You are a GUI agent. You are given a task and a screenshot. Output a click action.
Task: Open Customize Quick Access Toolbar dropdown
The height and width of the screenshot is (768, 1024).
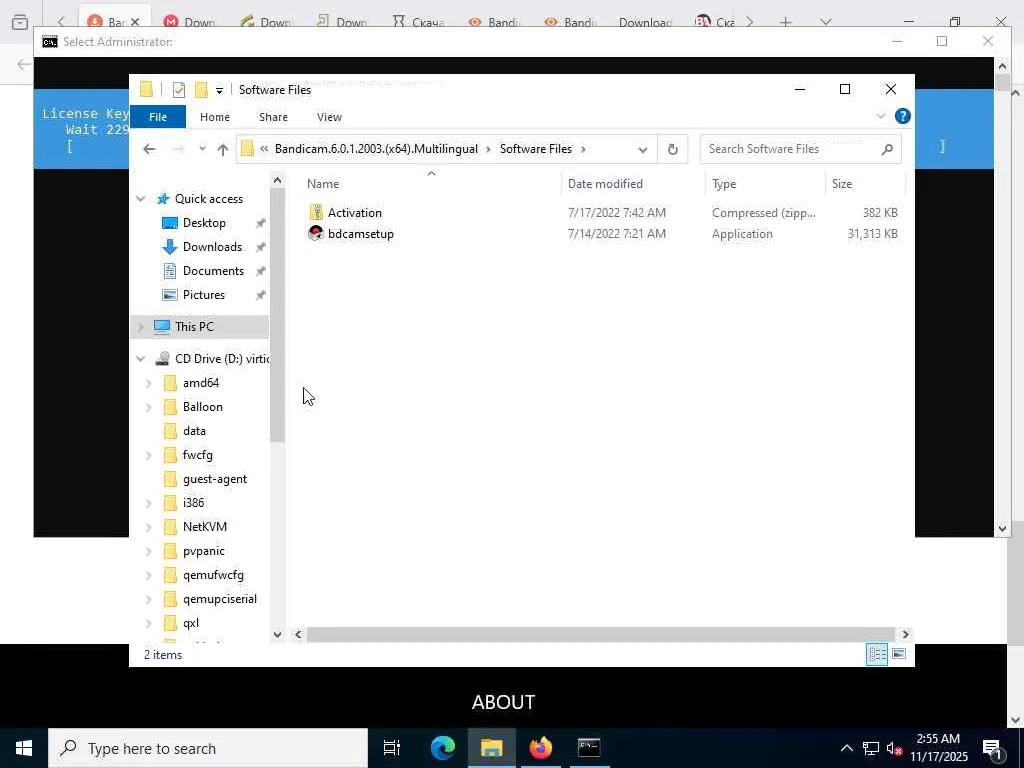(x=219, y=91)
